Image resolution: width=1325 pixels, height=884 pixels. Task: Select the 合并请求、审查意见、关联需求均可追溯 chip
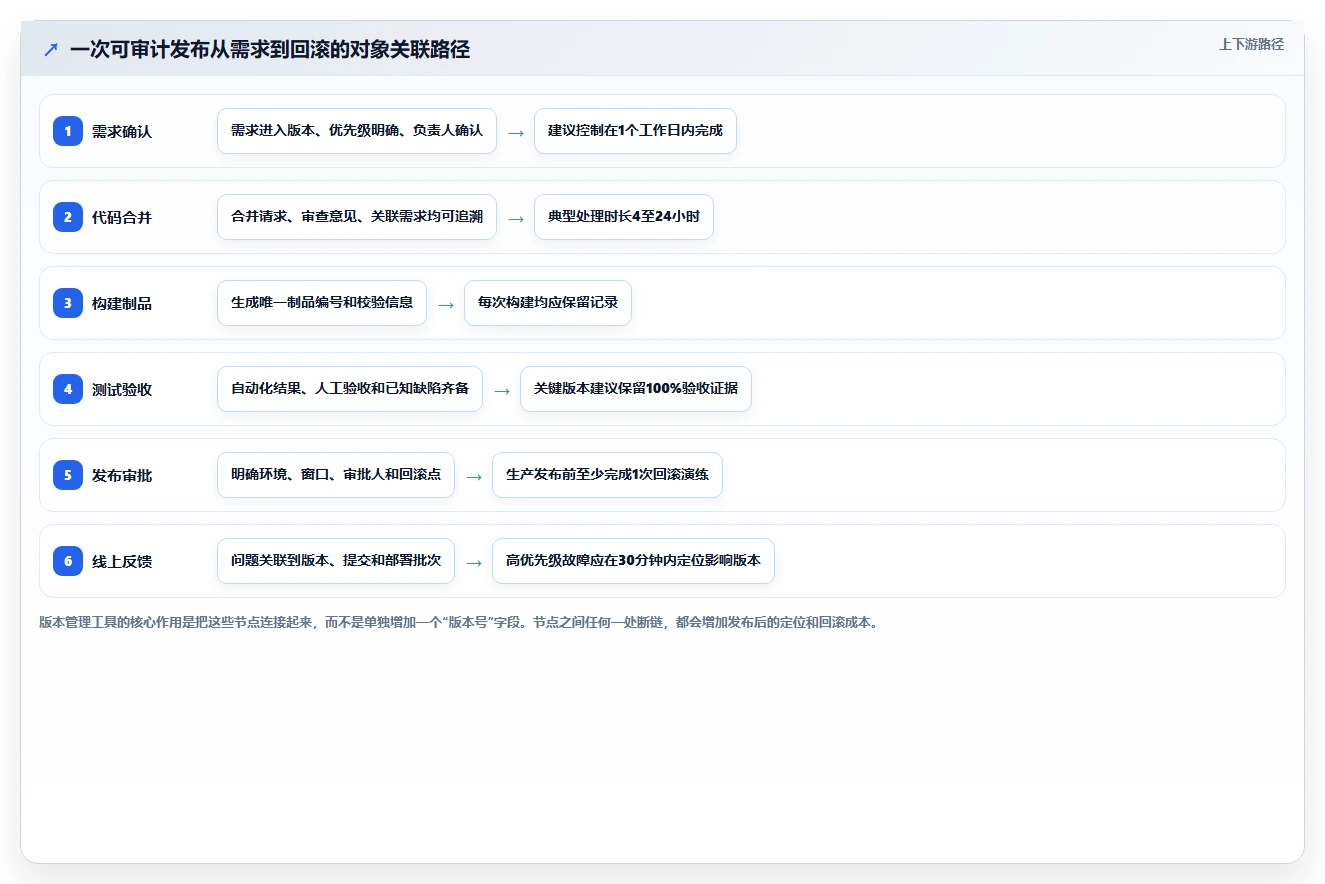(357, 217)
